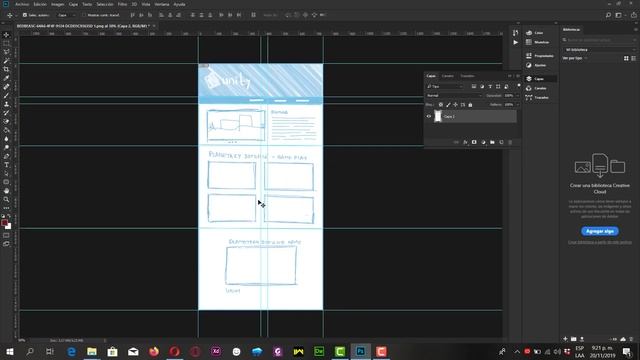The width and height of the screenshot is (640, 360).
Task: Expand the Ver por tipo dropdown
Action: 575,58
